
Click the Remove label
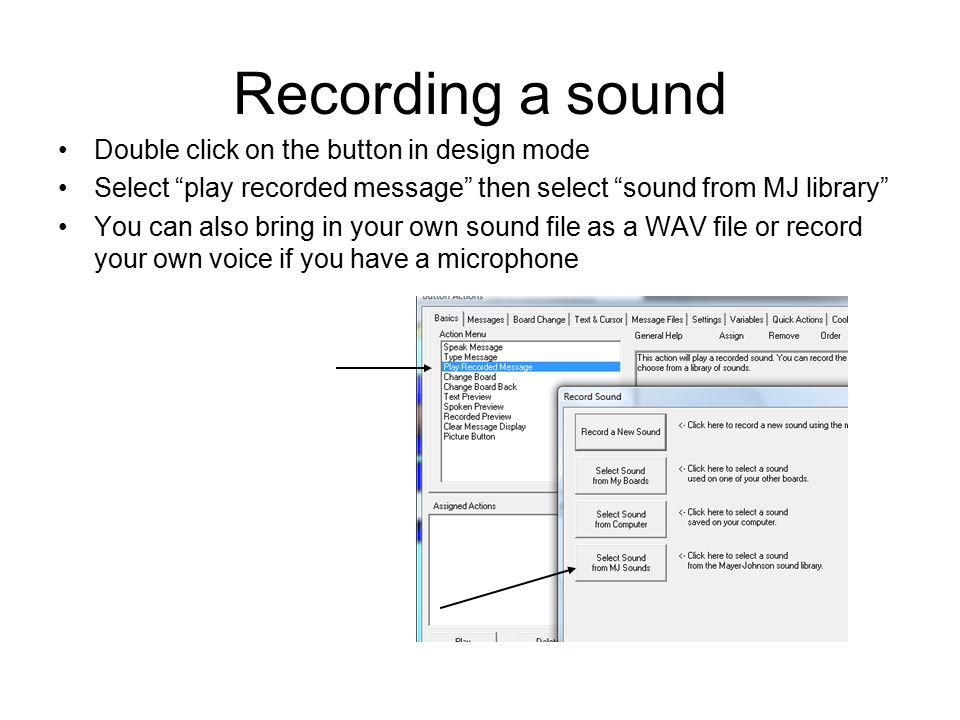784,336
